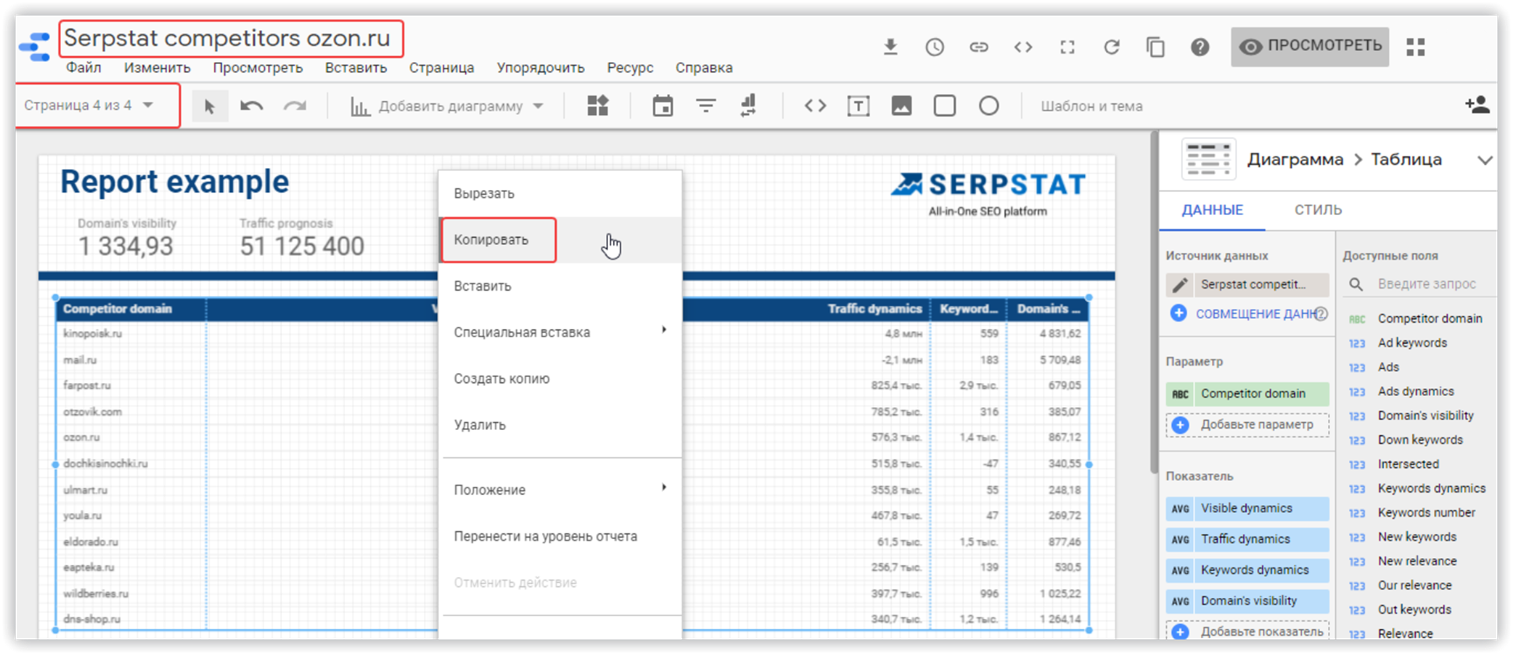Image resolution: width=1513 pixels, height=655 pixels.
Task: Insert URL embed code icon in toolbar
Action: pyautogui.click(x=815, y=106)
